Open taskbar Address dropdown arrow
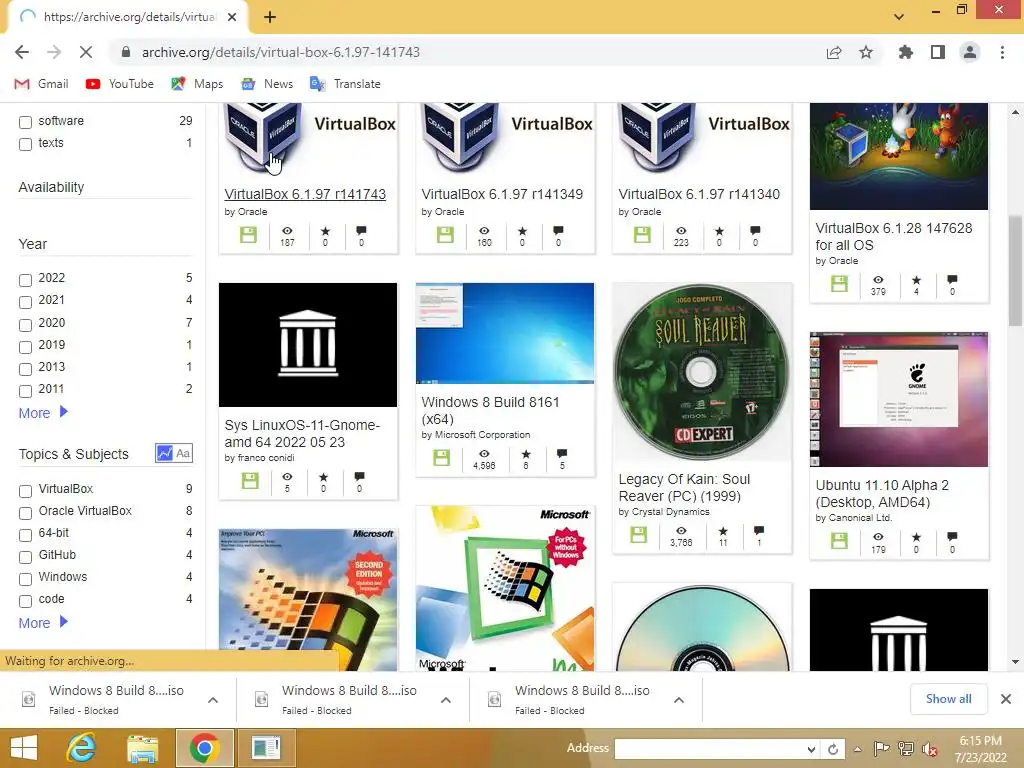The height and width of the screenshot is (768, 1024). click(x=811, y=749)
